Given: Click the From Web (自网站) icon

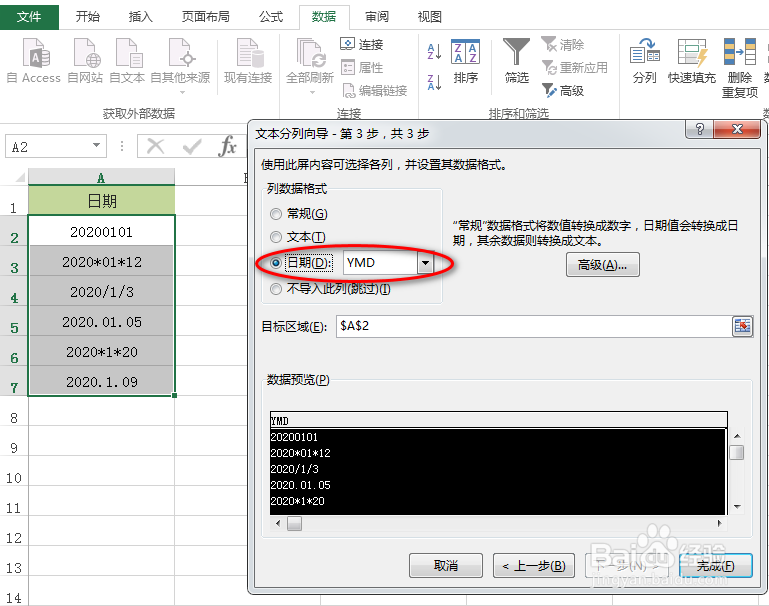Looking at the screenshot, I should click(85, 61).
